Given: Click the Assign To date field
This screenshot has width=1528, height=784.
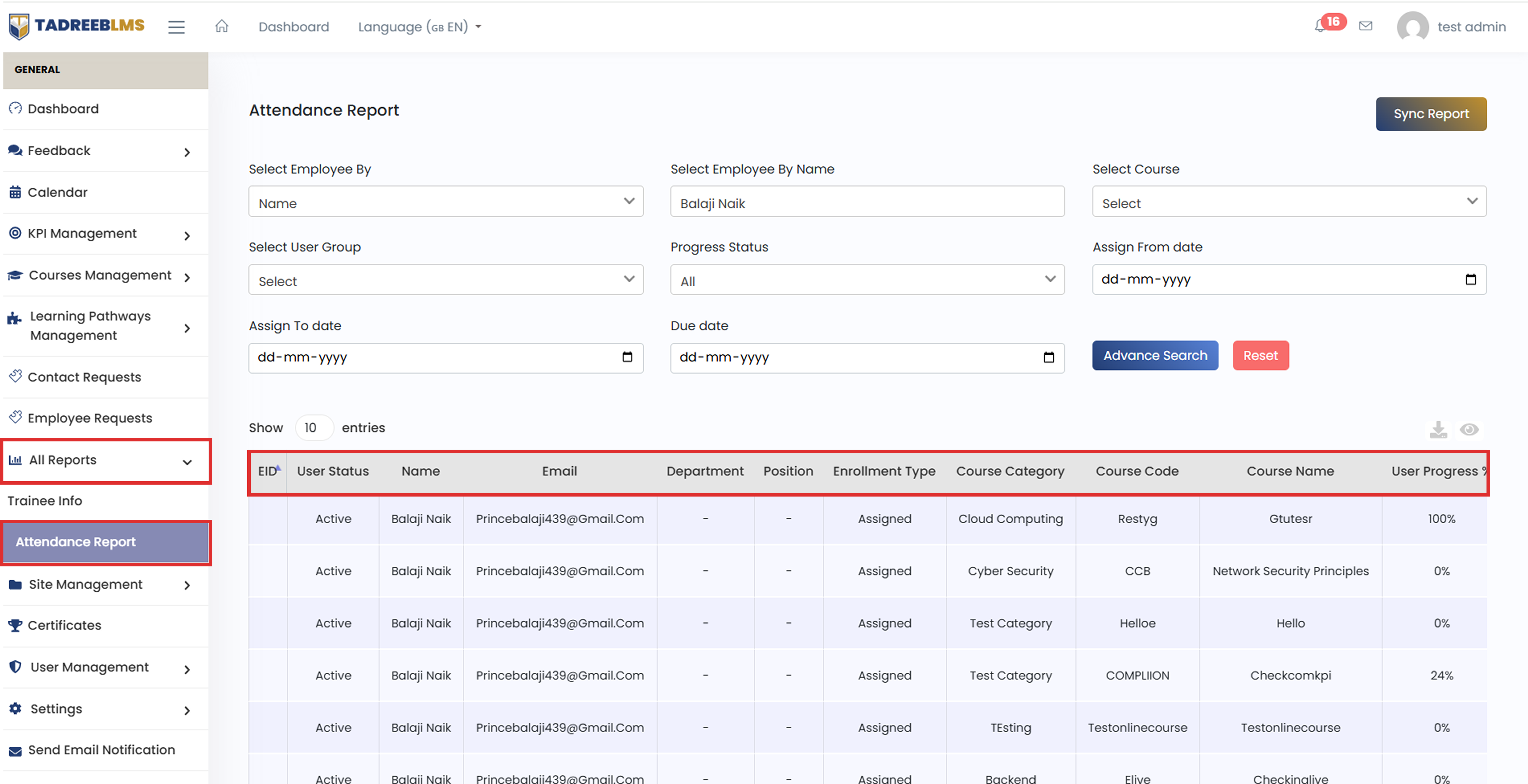Looking at the screenshot, I should coord(445,358).
